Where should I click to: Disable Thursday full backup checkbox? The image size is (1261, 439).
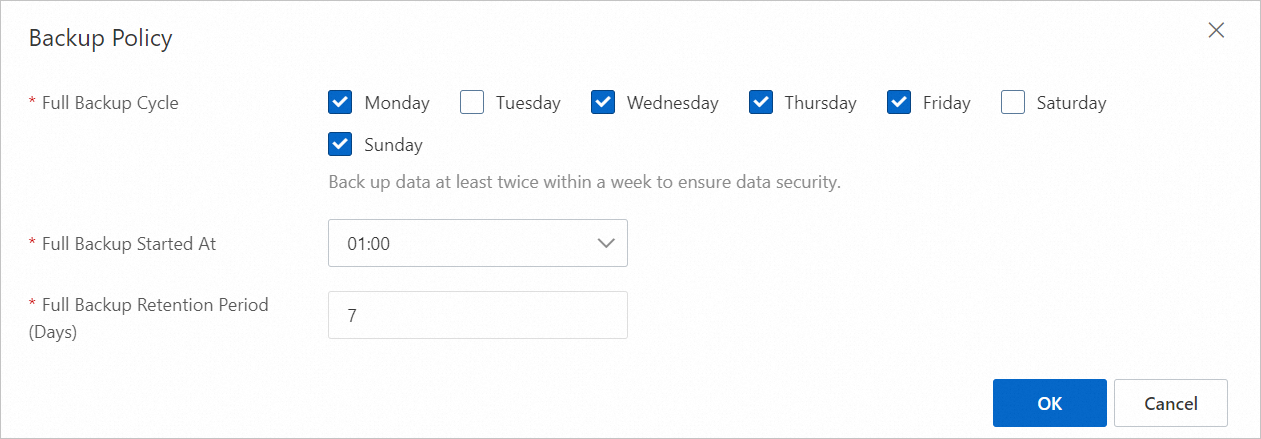click(x=761, y=103)
